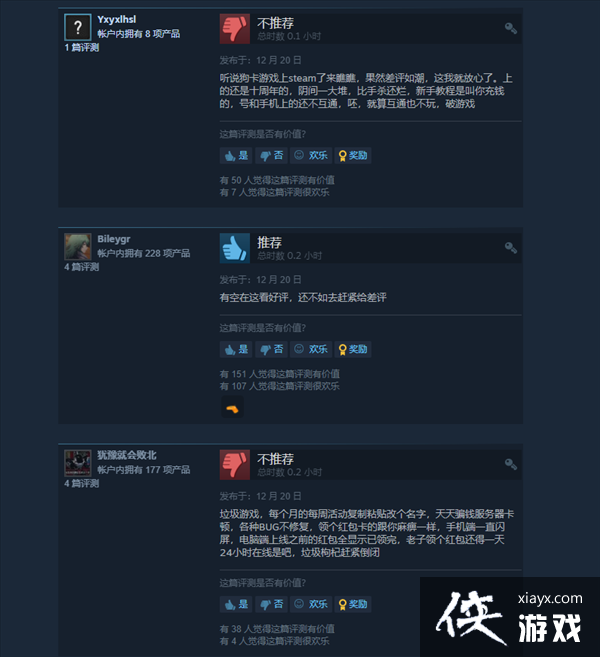Vote 否 (no) on 犹豫就会败北's review
The height and width of the screenshot is (657, 600).
(272, 604)
